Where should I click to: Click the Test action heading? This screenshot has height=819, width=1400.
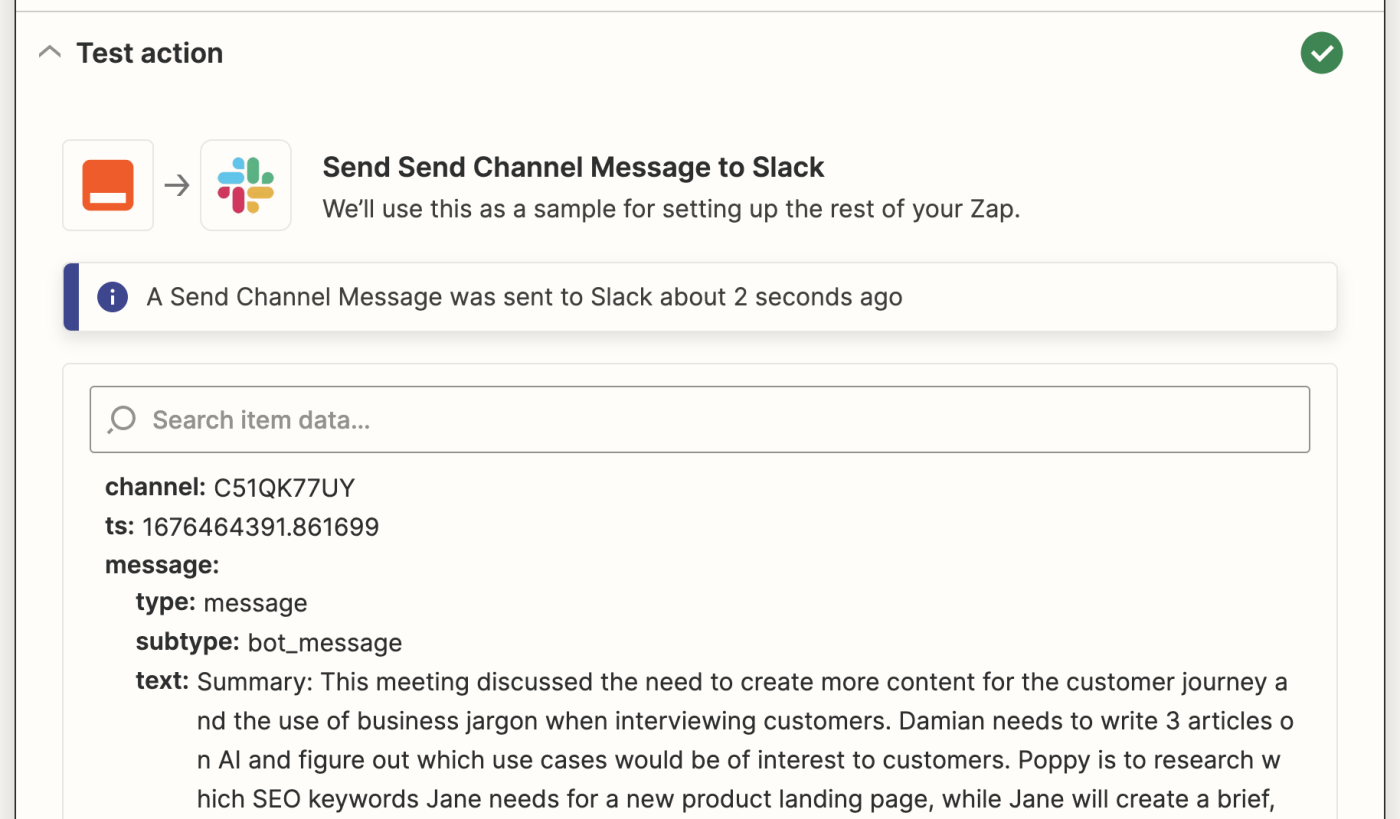[x=150, y=53]
